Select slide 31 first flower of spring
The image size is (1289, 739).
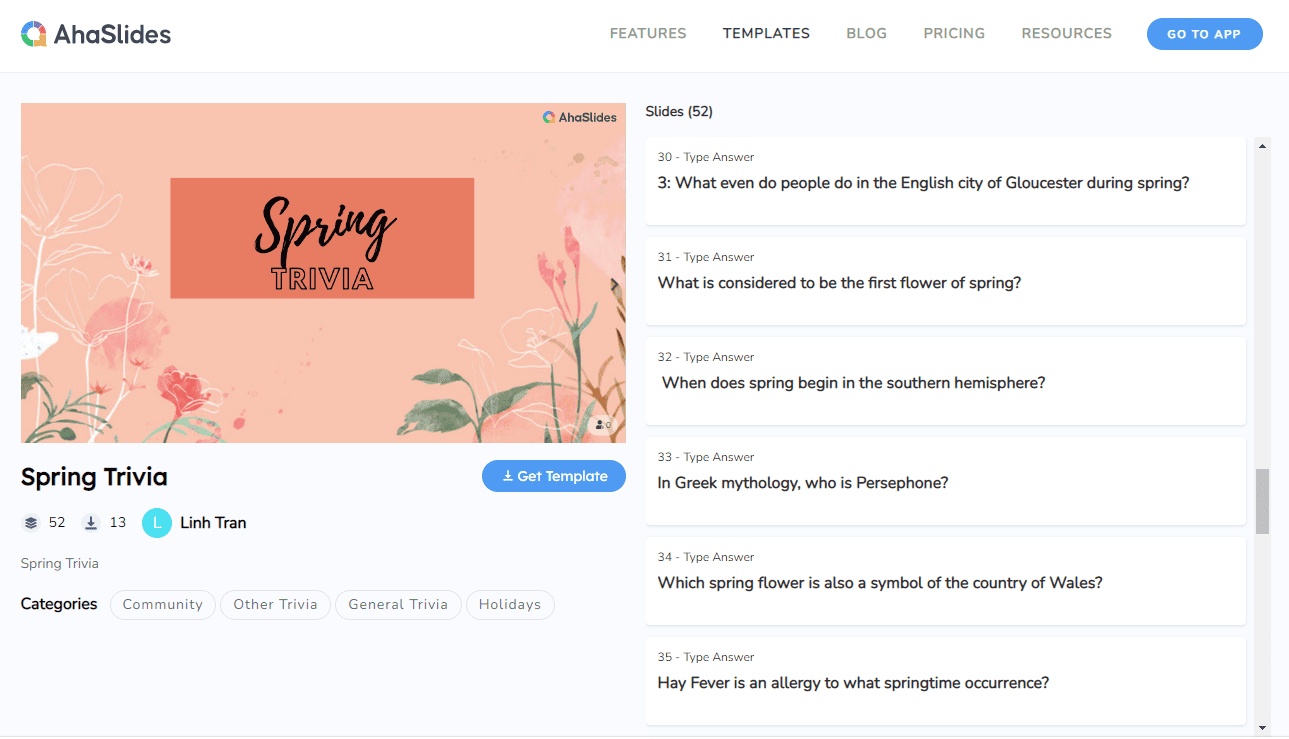click(945, 281)
